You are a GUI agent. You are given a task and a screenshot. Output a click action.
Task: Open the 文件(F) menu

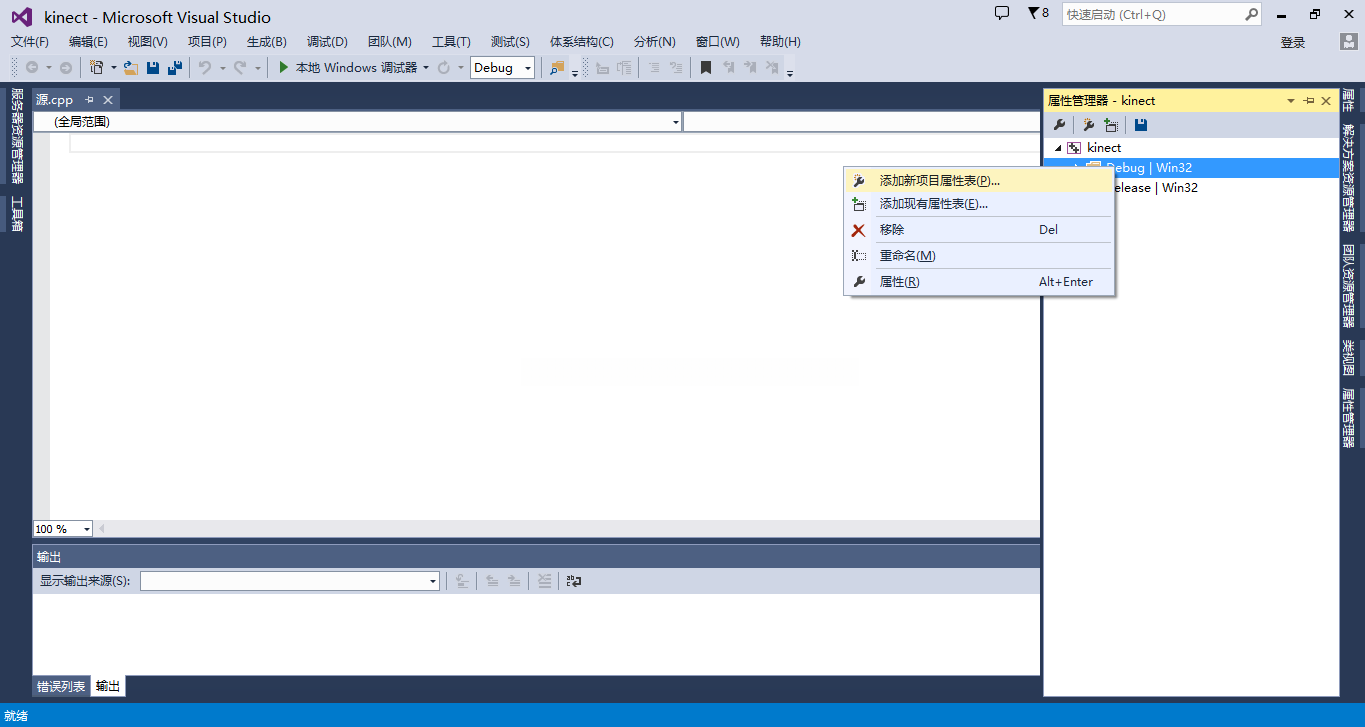[30, 42]
